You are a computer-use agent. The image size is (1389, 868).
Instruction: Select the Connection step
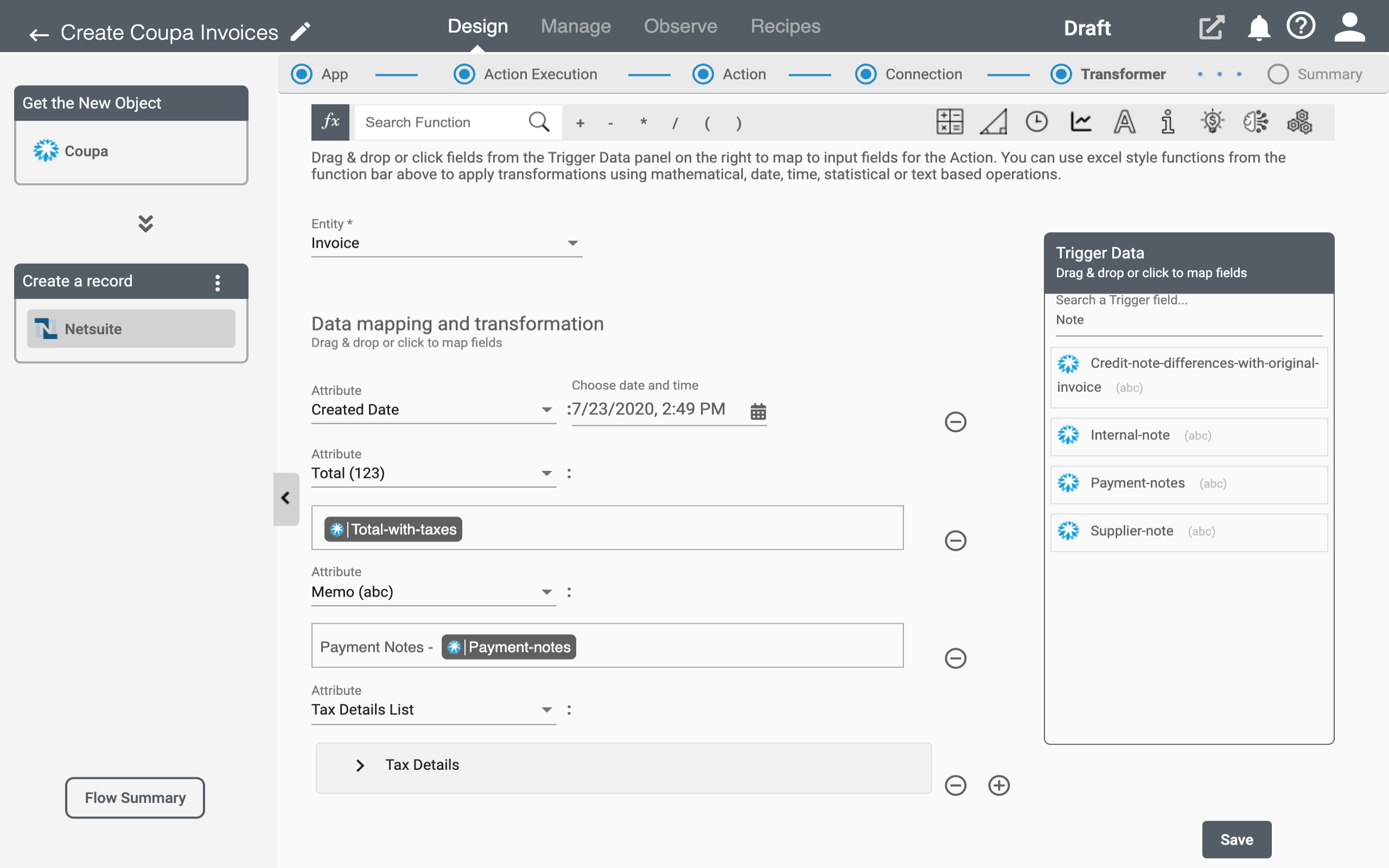865,74
